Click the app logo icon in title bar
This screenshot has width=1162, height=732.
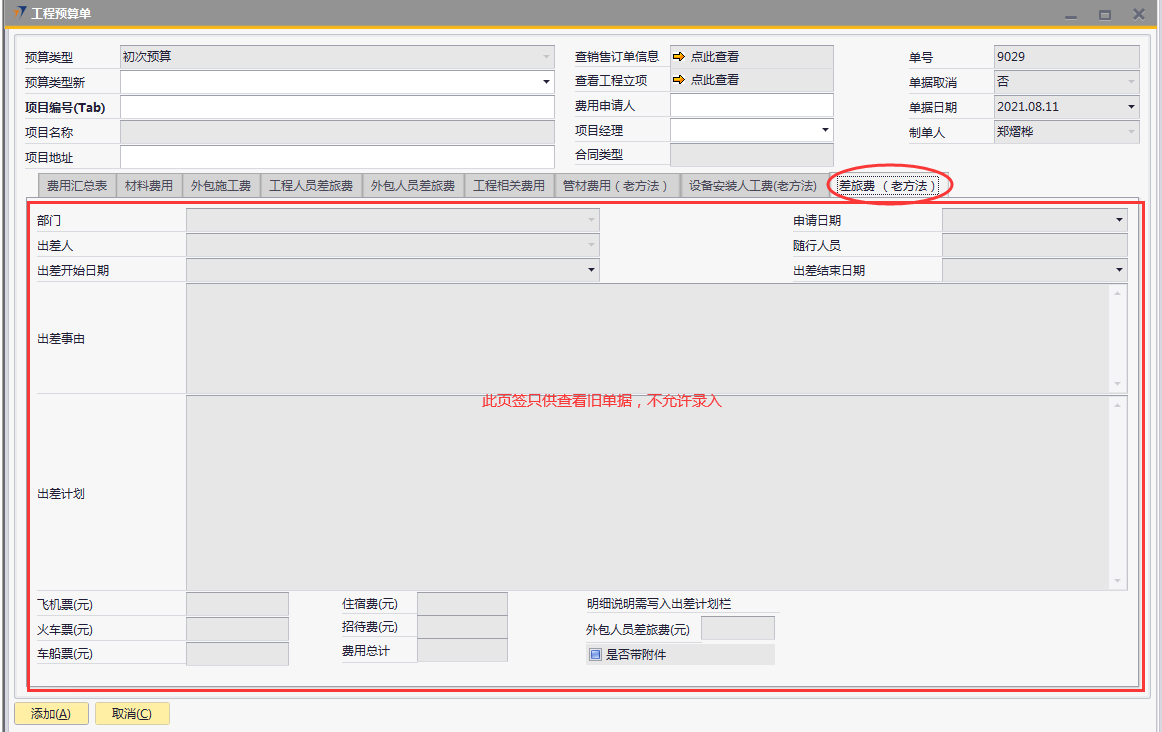tap(20, 13)
